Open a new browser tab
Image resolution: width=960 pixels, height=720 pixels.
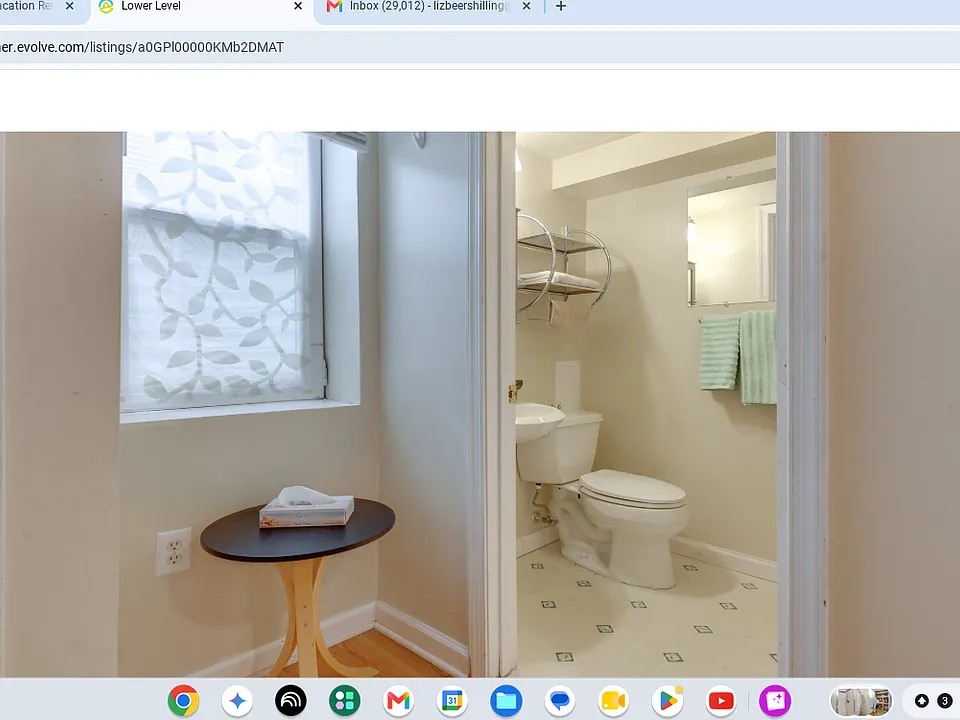561,6
